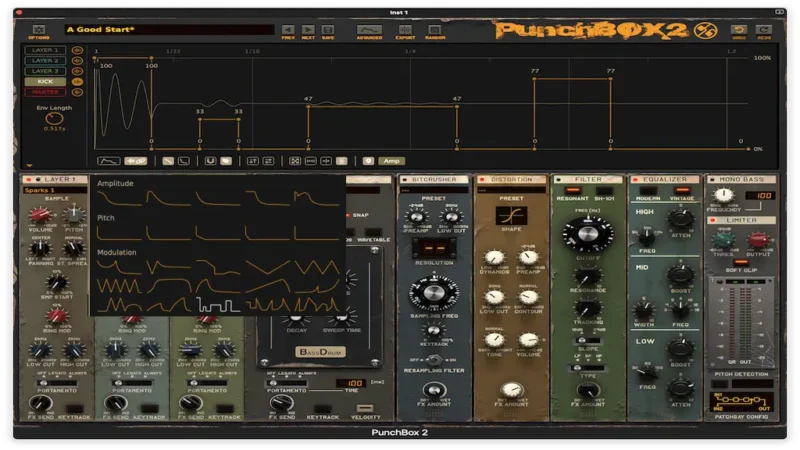Click the magnet snap envelope icon
Viewport: 800px width, 450px height.
[210, 161]
